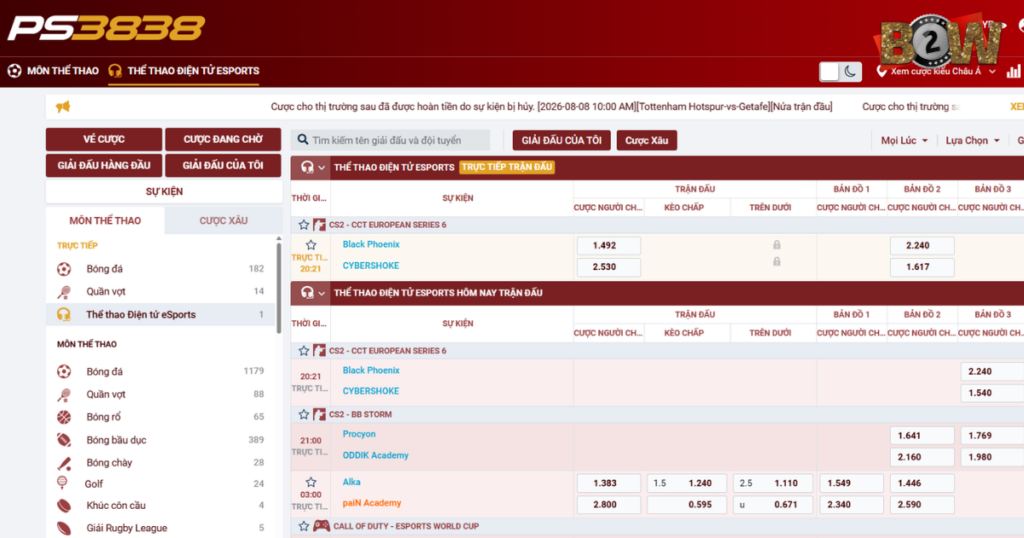The width and height of the screenshot is (1024, 538).
Task: Collapse the eSports Hôm Nay section
Action: [321, 293]
